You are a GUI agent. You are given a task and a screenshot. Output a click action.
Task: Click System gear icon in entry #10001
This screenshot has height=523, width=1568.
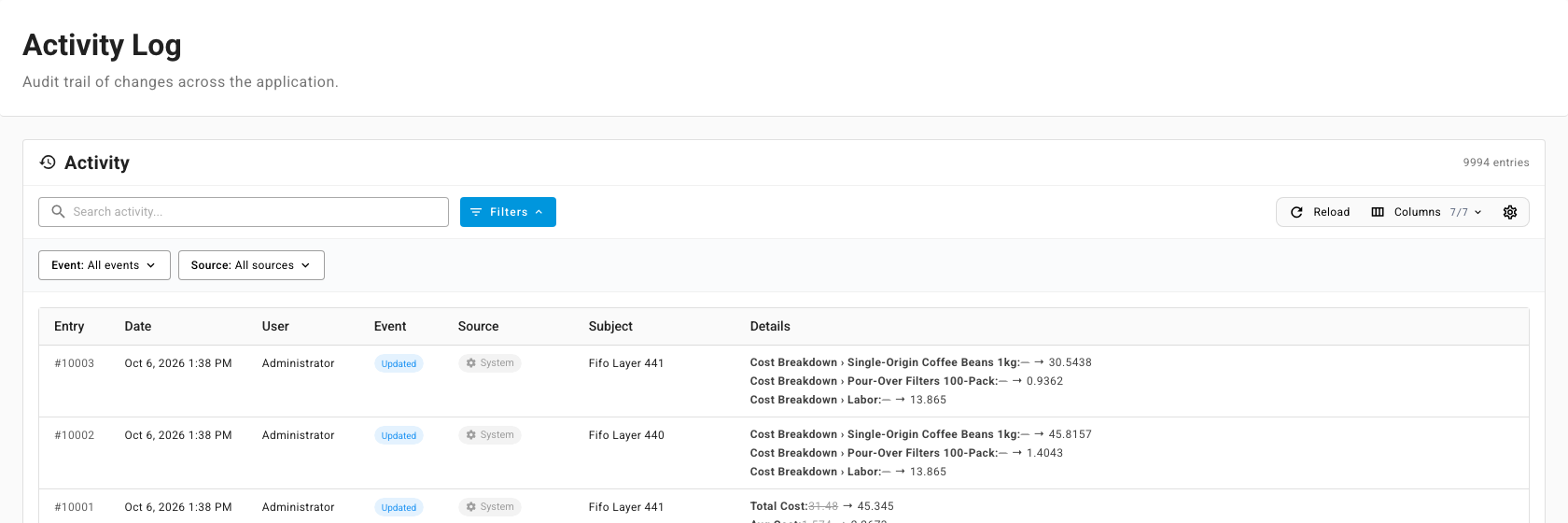point(471,507)
